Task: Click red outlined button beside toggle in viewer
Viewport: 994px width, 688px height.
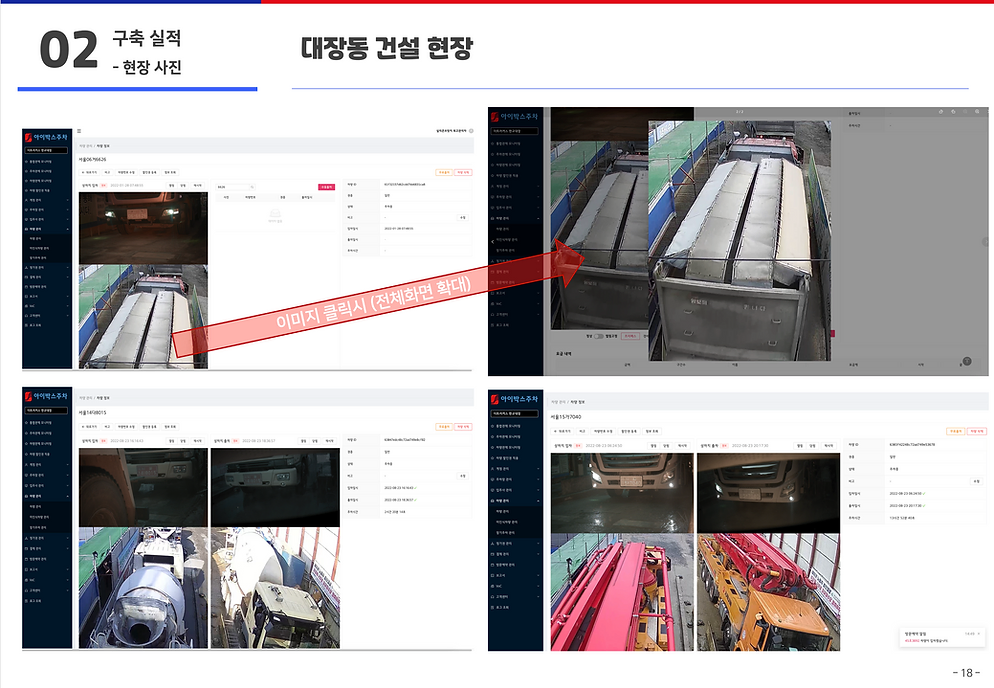Action: [630, 336]
